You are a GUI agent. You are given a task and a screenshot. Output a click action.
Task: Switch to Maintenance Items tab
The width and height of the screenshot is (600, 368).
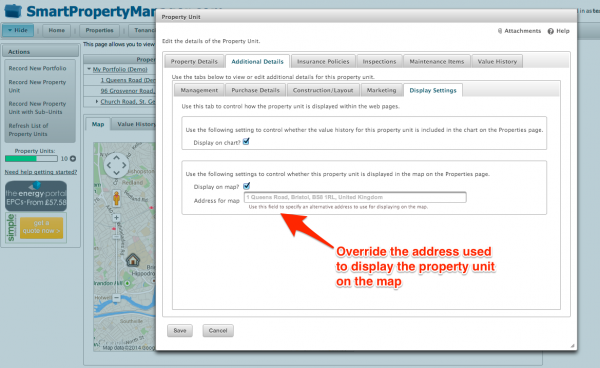pos(437,61)
